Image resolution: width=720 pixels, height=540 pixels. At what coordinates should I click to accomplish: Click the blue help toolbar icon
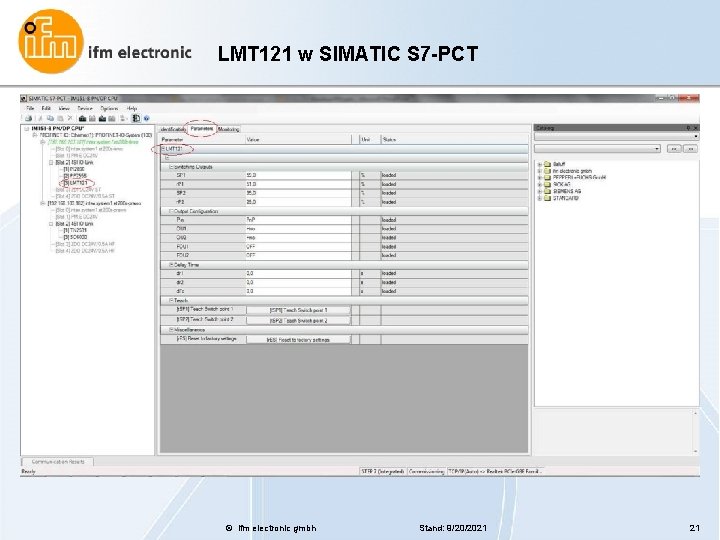[146, 118]
